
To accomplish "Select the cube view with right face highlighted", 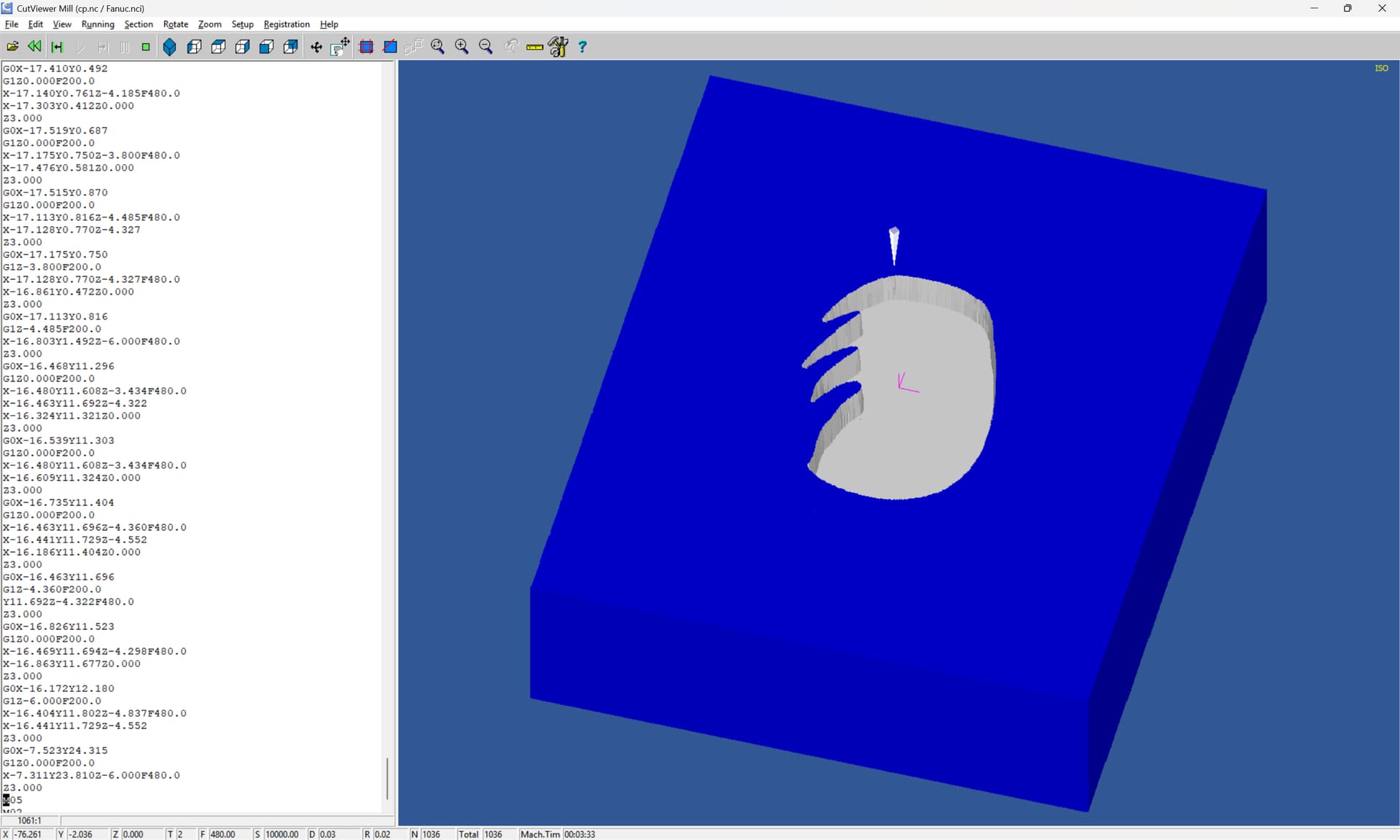I will (x=242, y=47).
